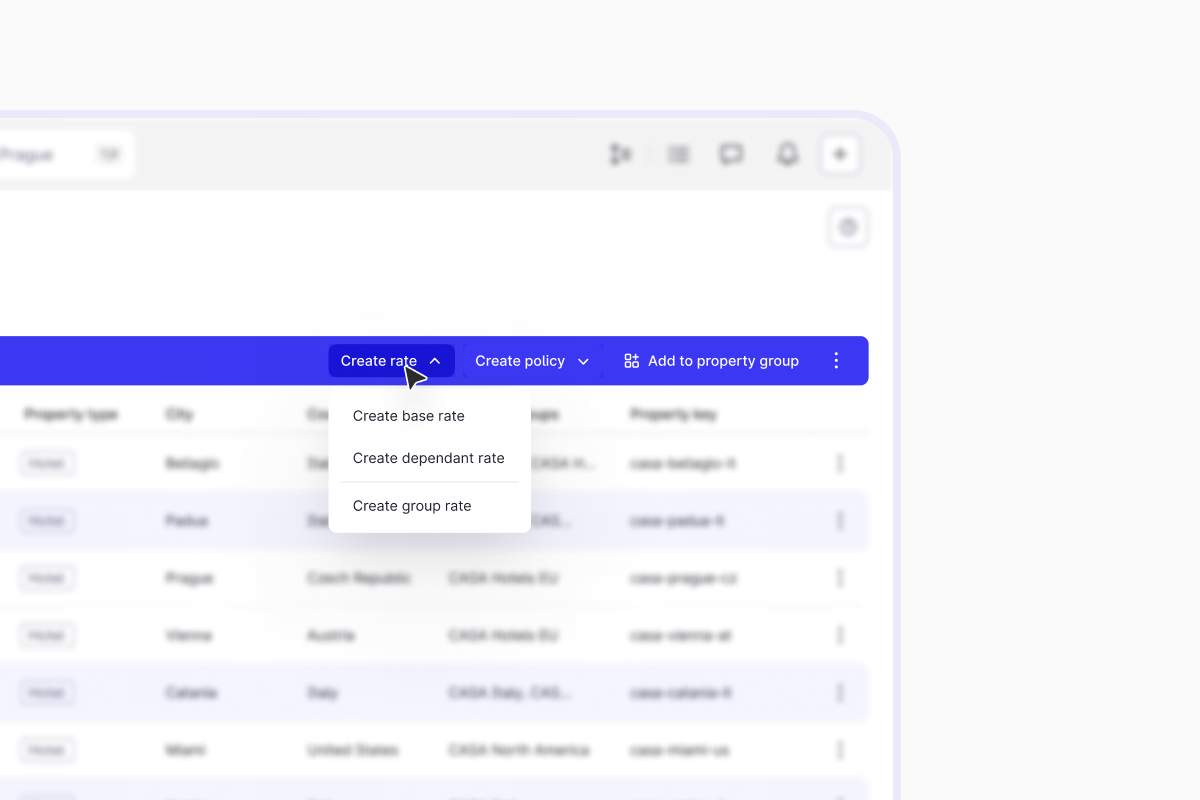The image size is (1200, 800).
Task: Open row actions menu for Prague row
Action: (x=840, y=578)
